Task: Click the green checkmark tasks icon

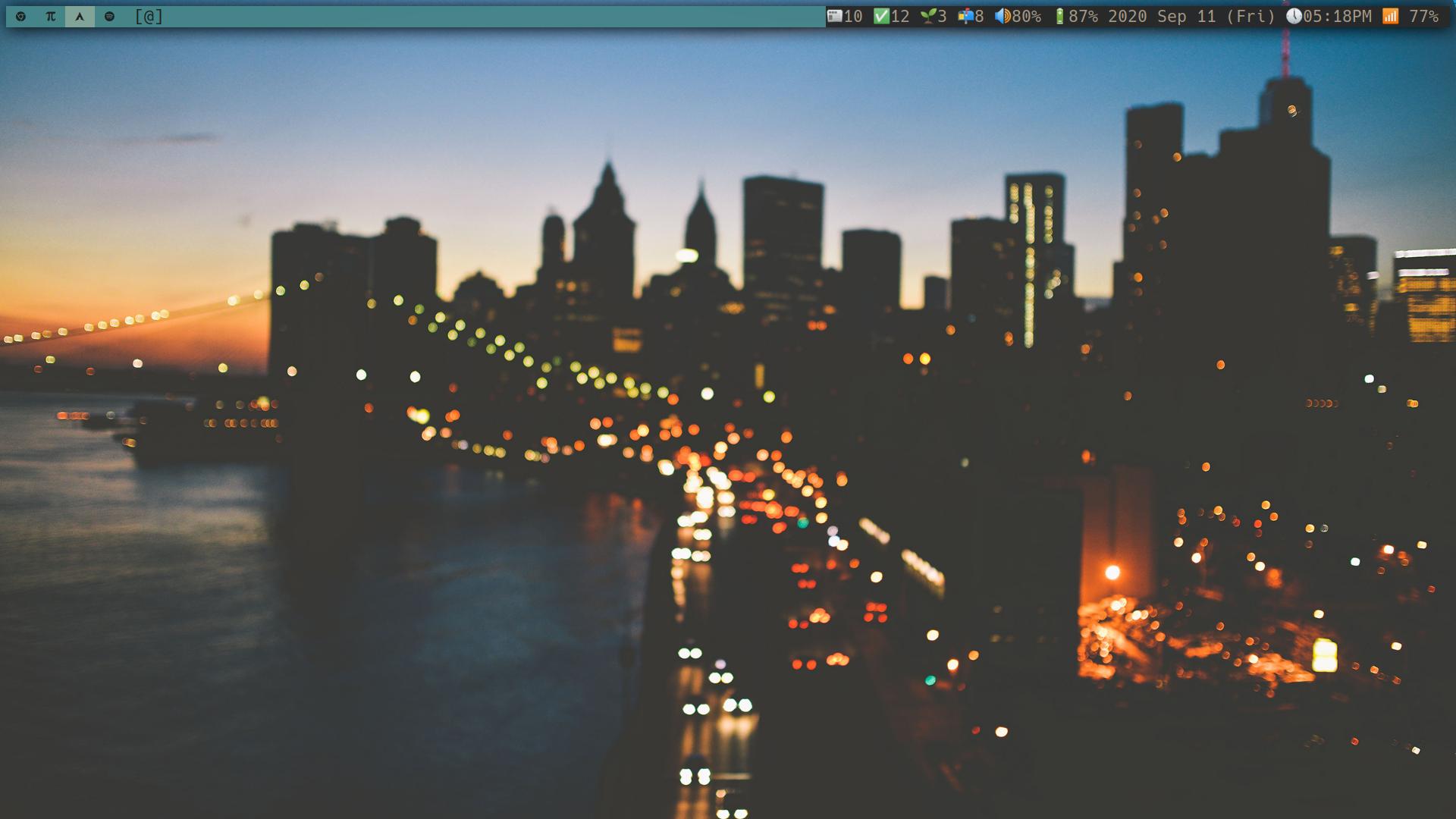Action: 881,16
